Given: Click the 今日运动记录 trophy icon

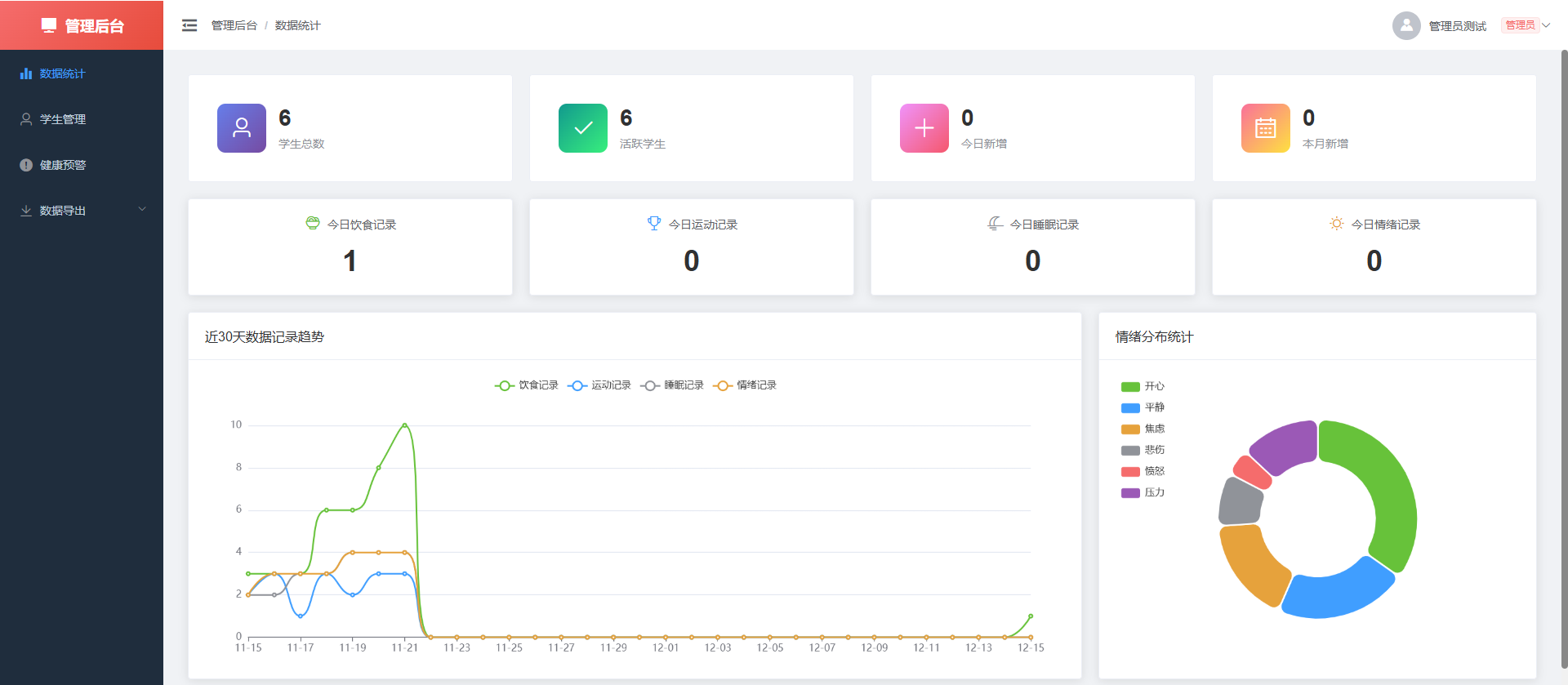Looking at the screenshot, I should point(654,223).
